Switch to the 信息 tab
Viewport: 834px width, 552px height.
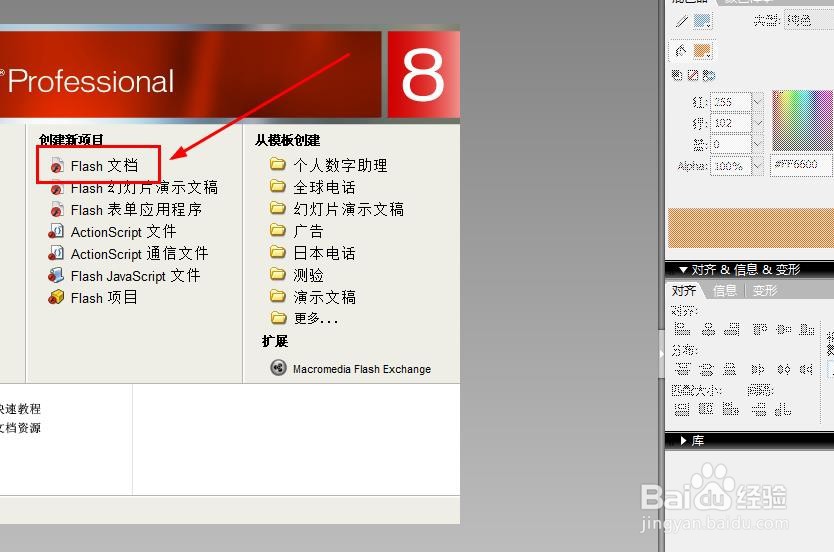point(724,290)
